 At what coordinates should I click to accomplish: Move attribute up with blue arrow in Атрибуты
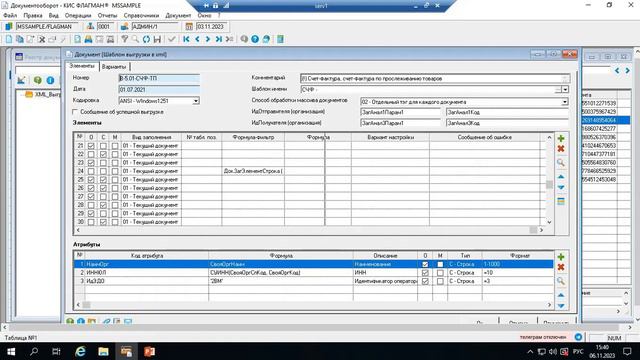[x=561, y=295]
